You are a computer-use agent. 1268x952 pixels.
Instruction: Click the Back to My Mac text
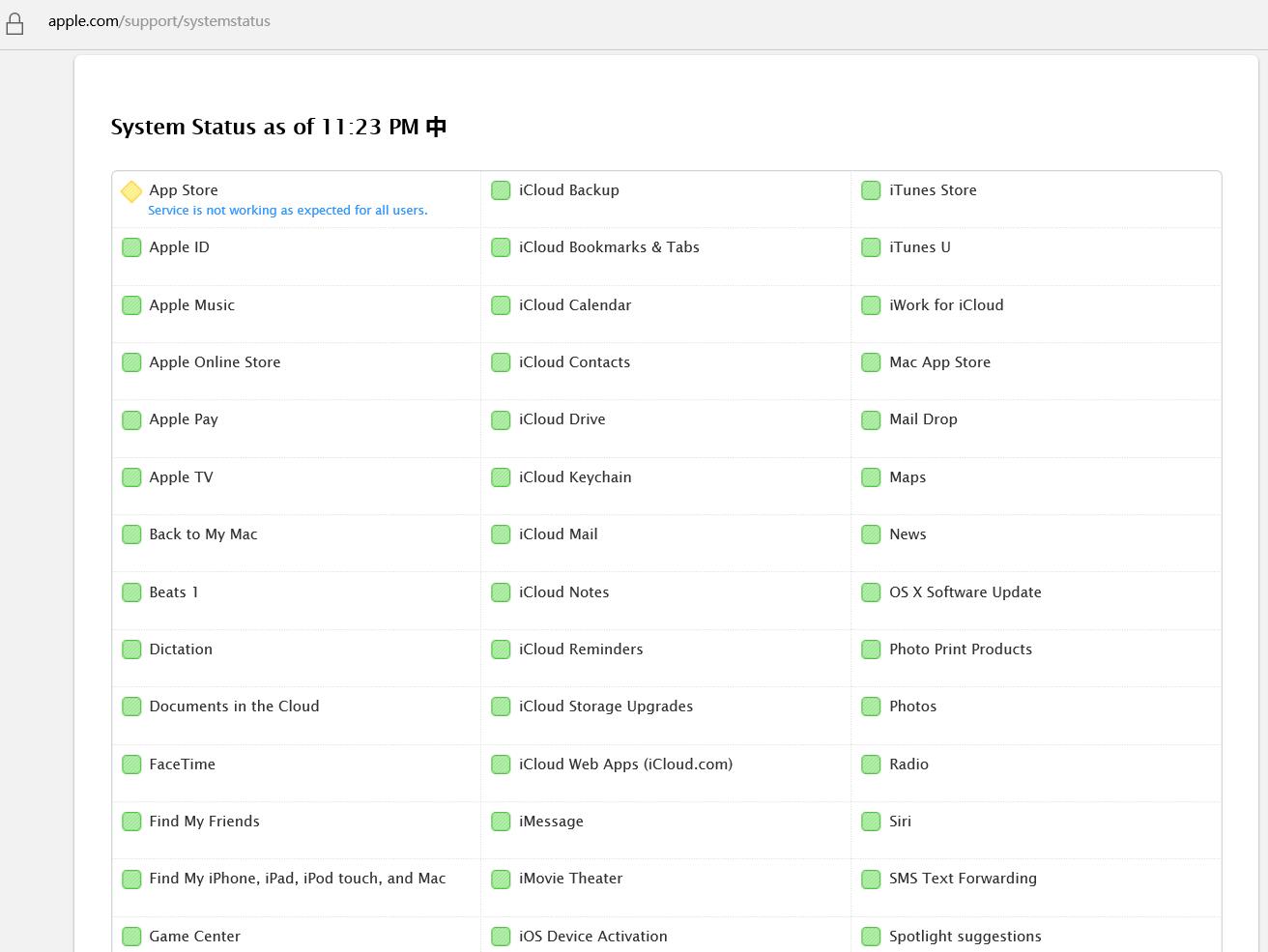(x=203, y=534)
